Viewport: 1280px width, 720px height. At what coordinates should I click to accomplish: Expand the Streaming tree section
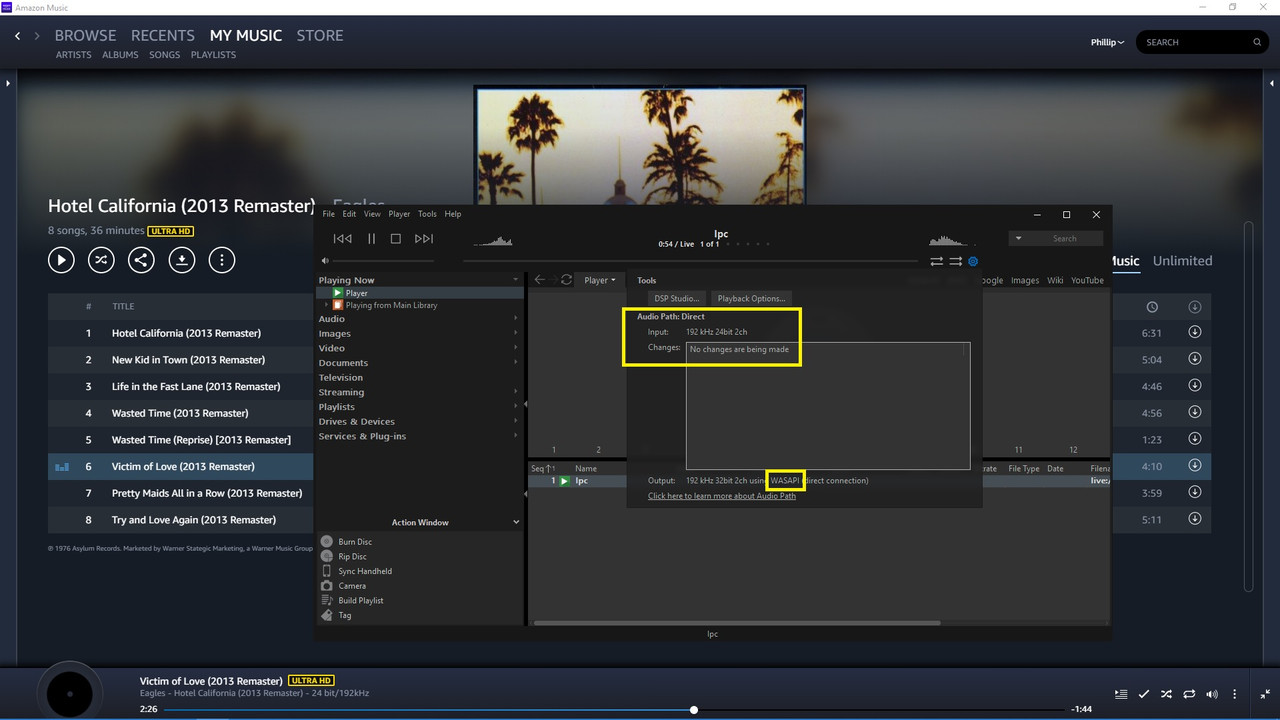click(x=516, y=392)
